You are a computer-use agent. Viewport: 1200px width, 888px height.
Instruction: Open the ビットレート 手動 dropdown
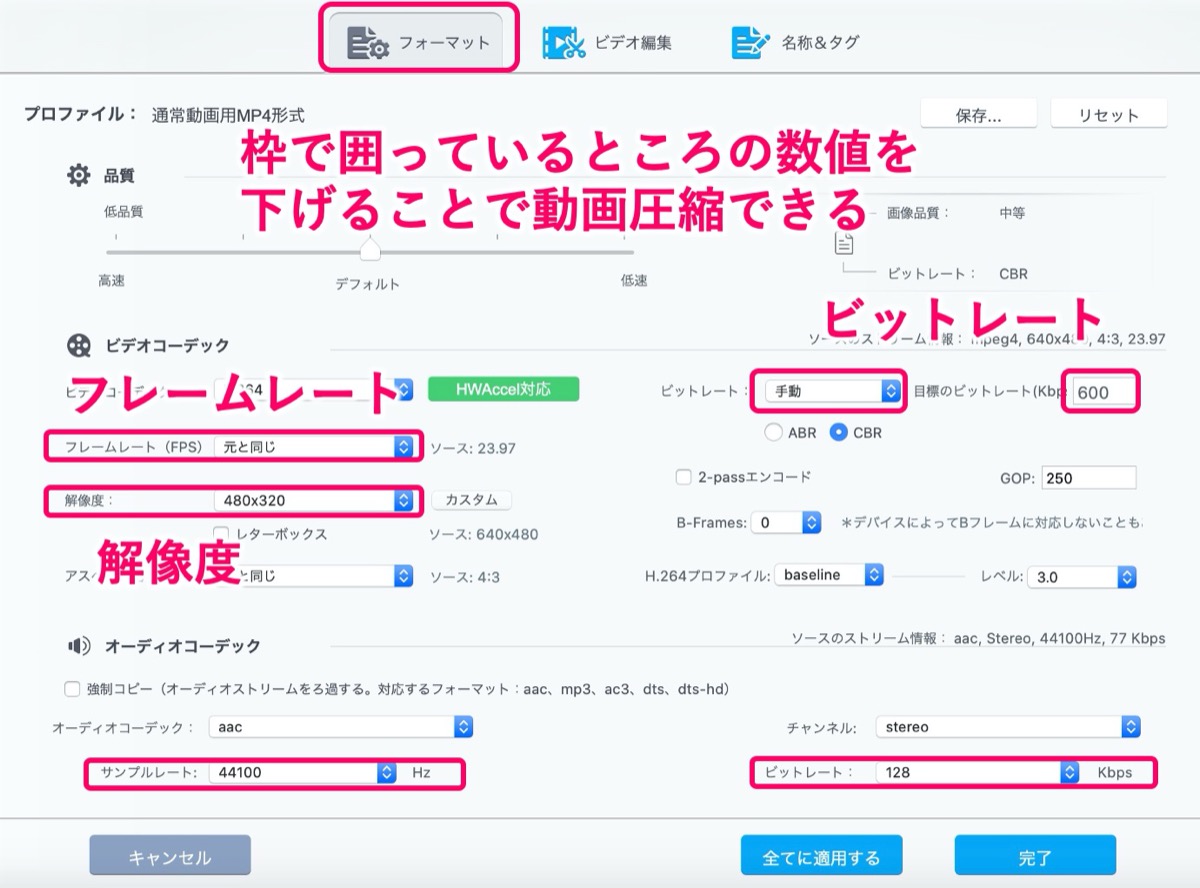click(833, 392)
